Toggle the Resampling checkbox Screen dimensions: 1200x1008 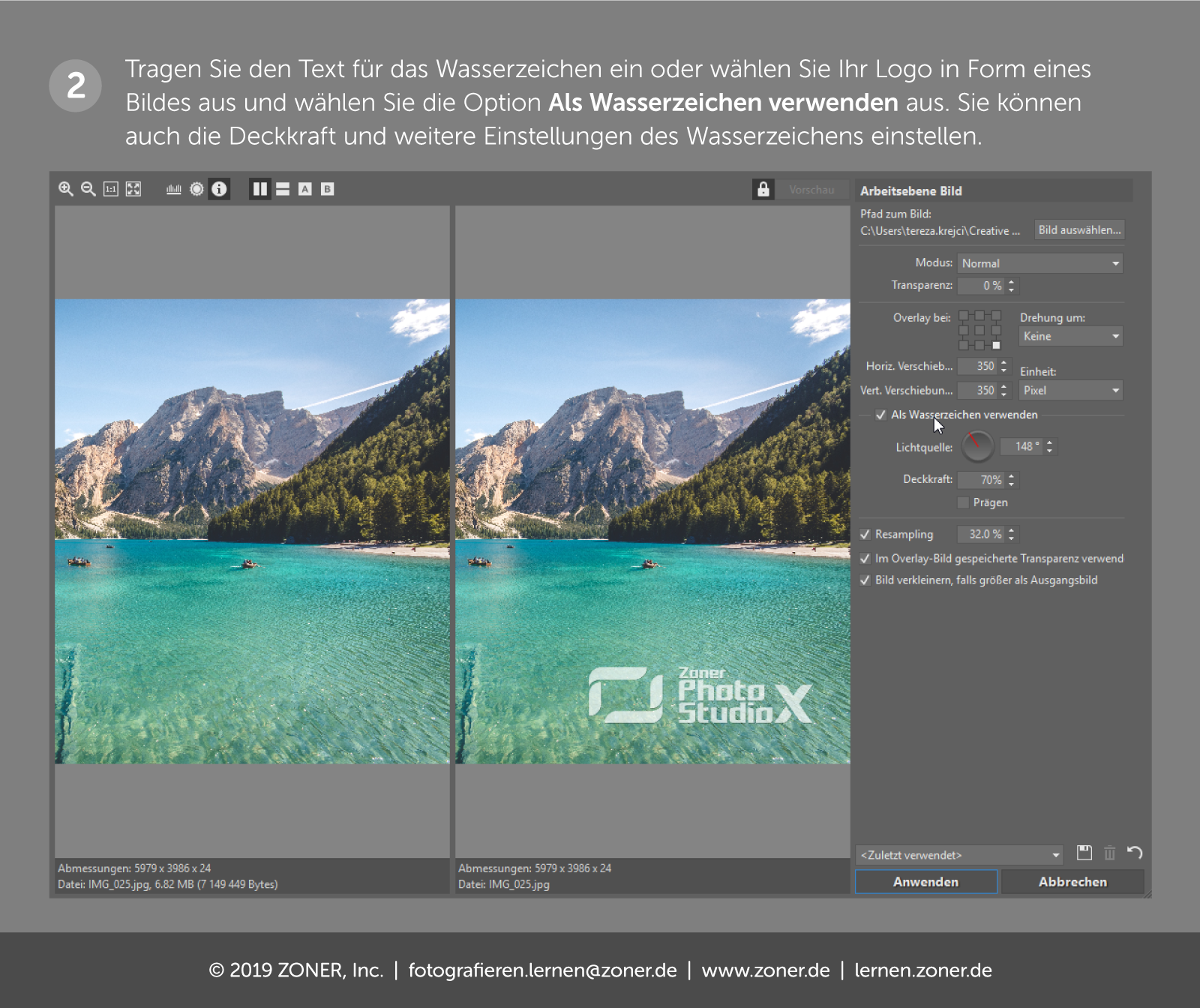tap(865, 535)
